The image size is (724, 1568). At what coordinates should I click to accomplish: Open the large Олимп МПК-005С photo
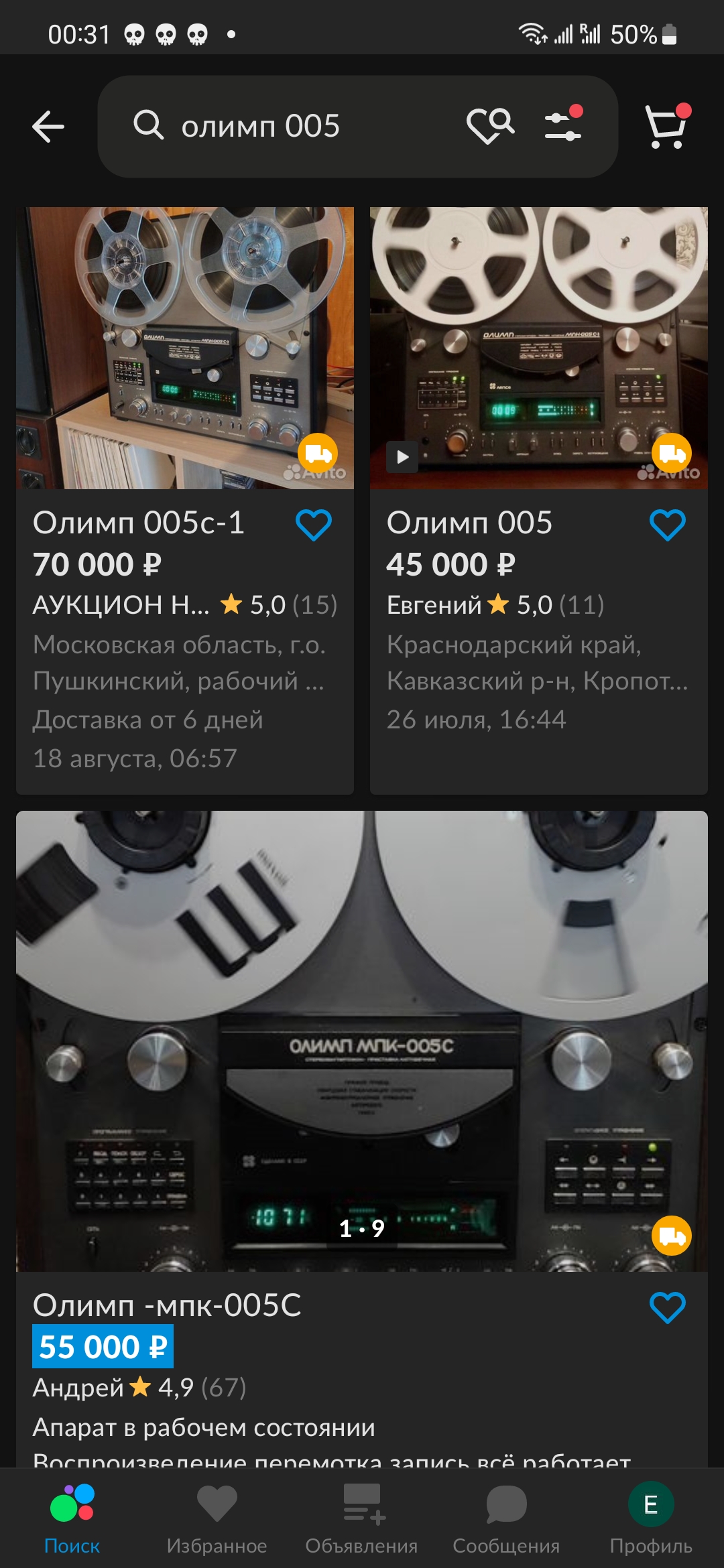(362, 1041)
